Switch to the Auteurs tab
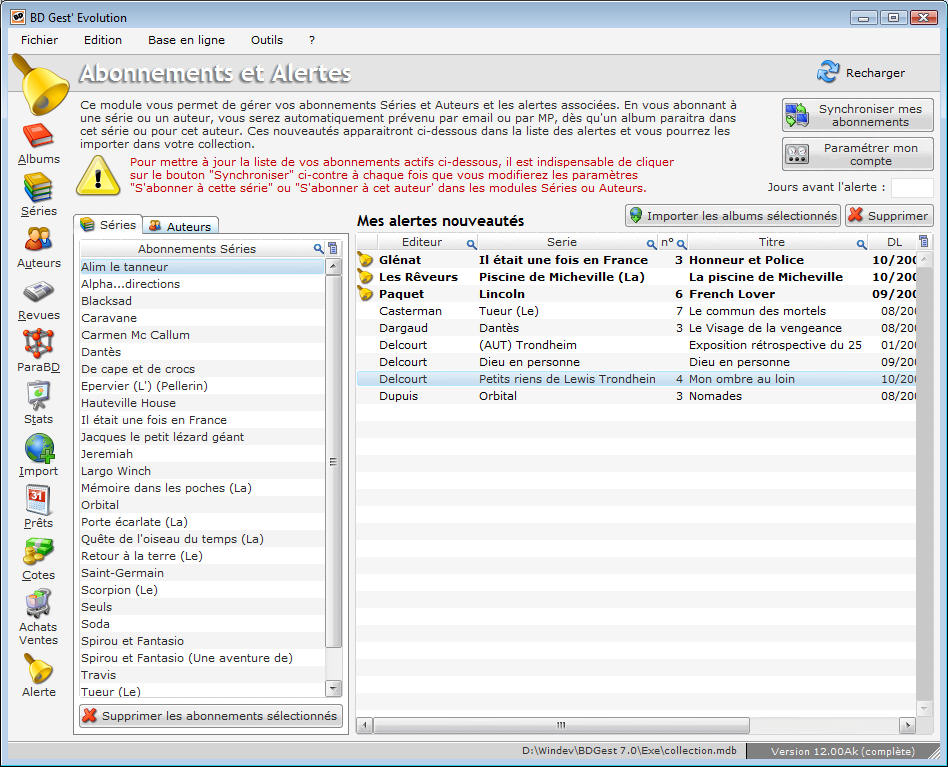 click(181, 226)
